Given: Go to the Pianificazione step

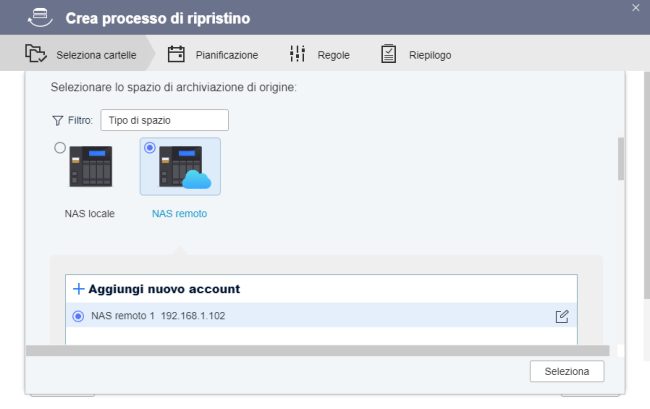Looking at the screenshot, I should pyautogui.click(x=213, y=55).
